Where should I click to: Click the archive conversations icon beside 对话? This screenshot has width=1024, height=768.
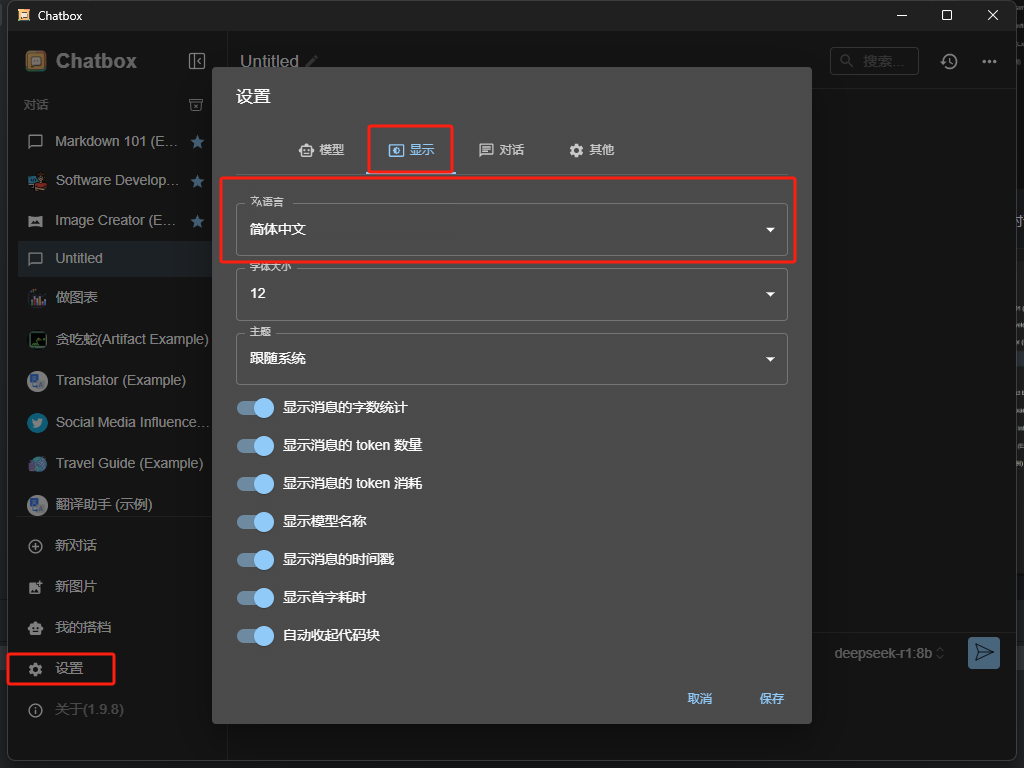coord(196,105)
